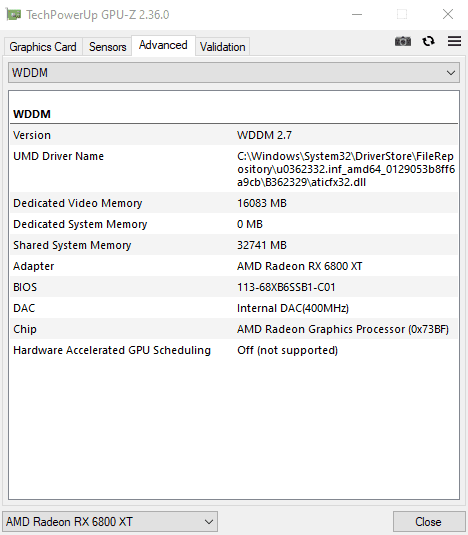Click the 0 MB value
Viewport: 468px width, 535px height.
[250, 224]
